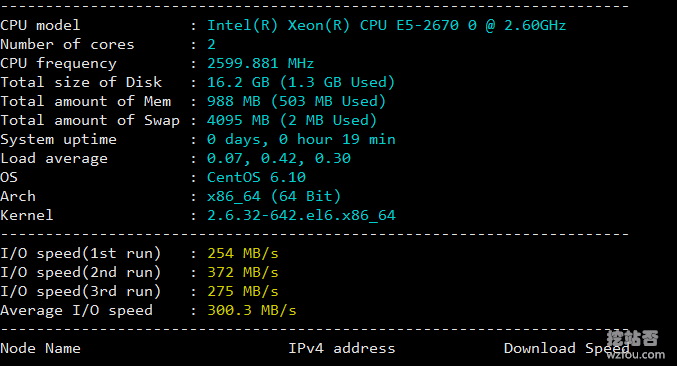Select the value x86_64 (64 Bit)
Screen dimensions: 677x366
click(274, 196)
